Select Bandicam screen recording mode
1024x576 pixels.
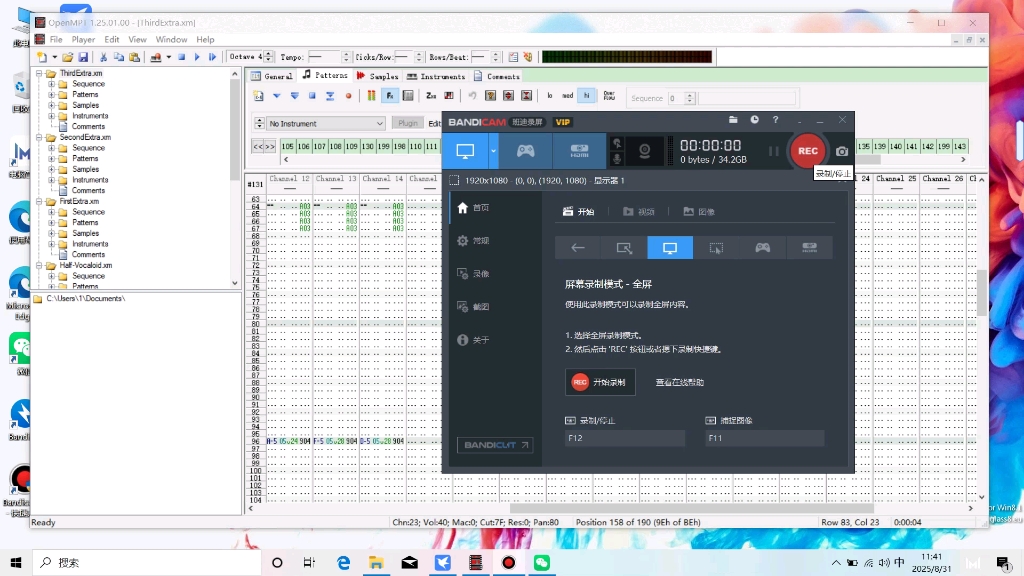[465, 151]
